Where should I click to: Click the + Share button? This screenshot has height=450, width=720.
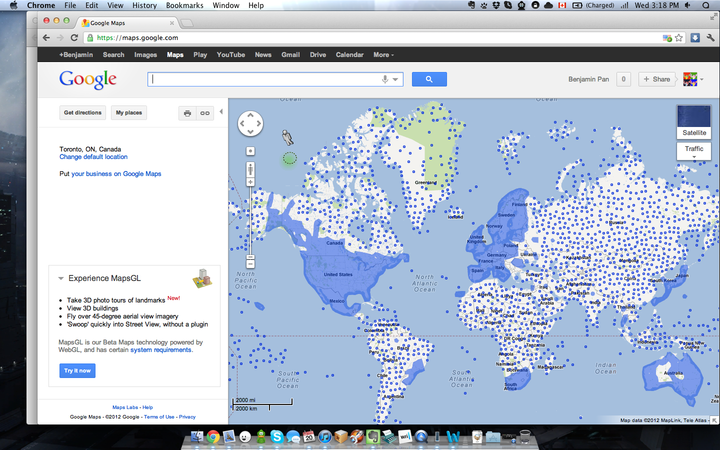coord(657,79)
